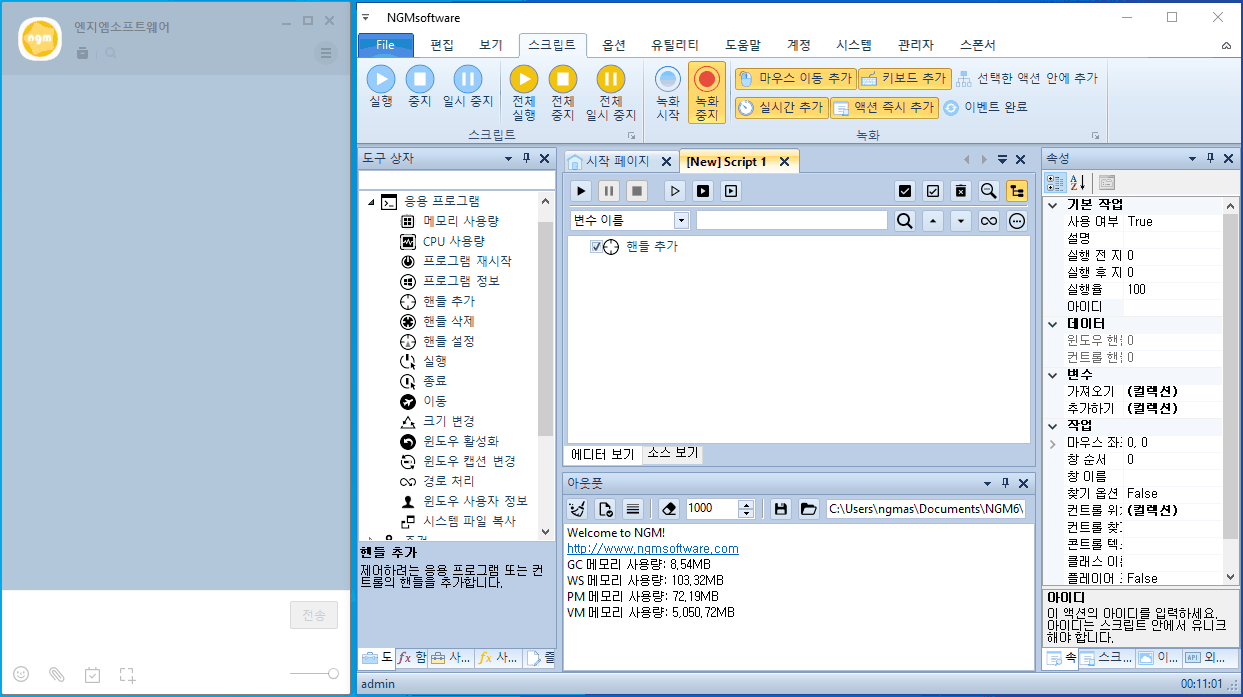Click search magnifier next to variable search field
The image size is (1243, 697).
click(905, 221)
